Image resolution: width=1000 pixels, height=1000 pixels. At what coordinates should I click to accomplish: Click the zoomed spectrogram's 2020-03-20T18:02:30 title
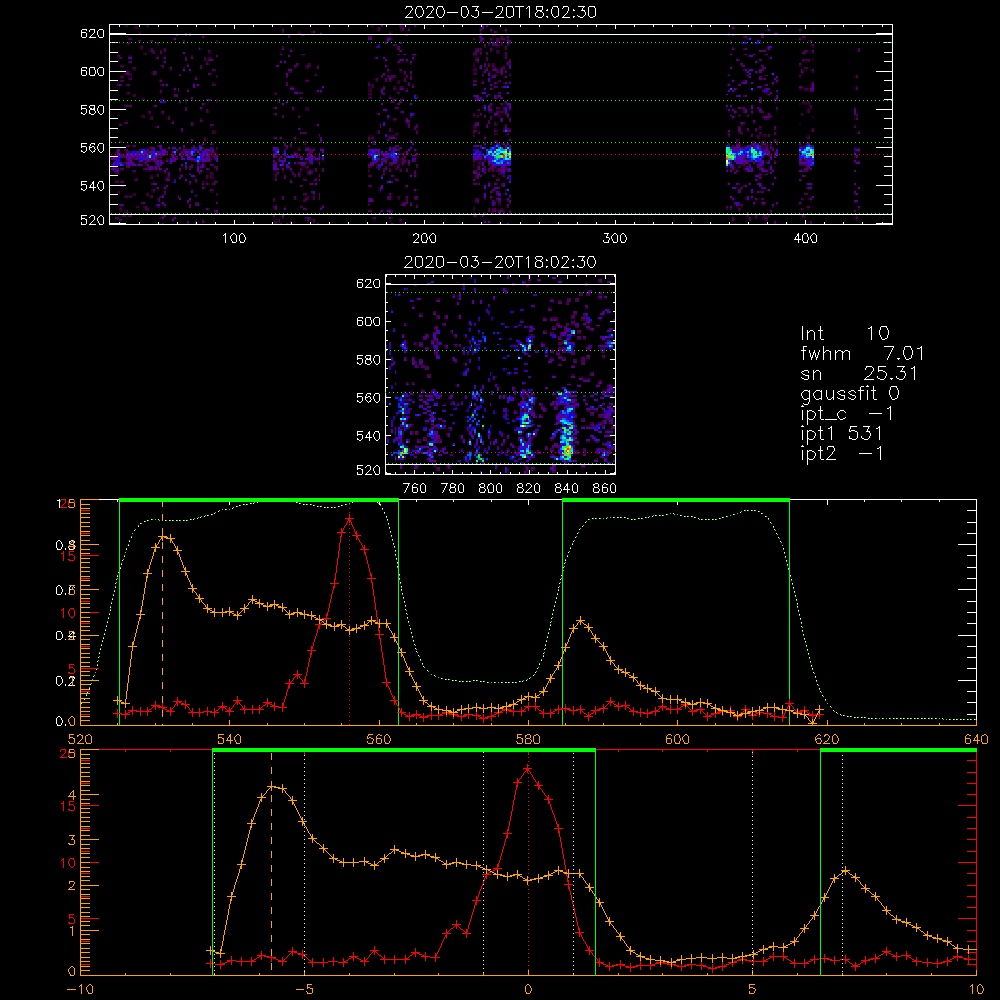click(x=500, y=262)
